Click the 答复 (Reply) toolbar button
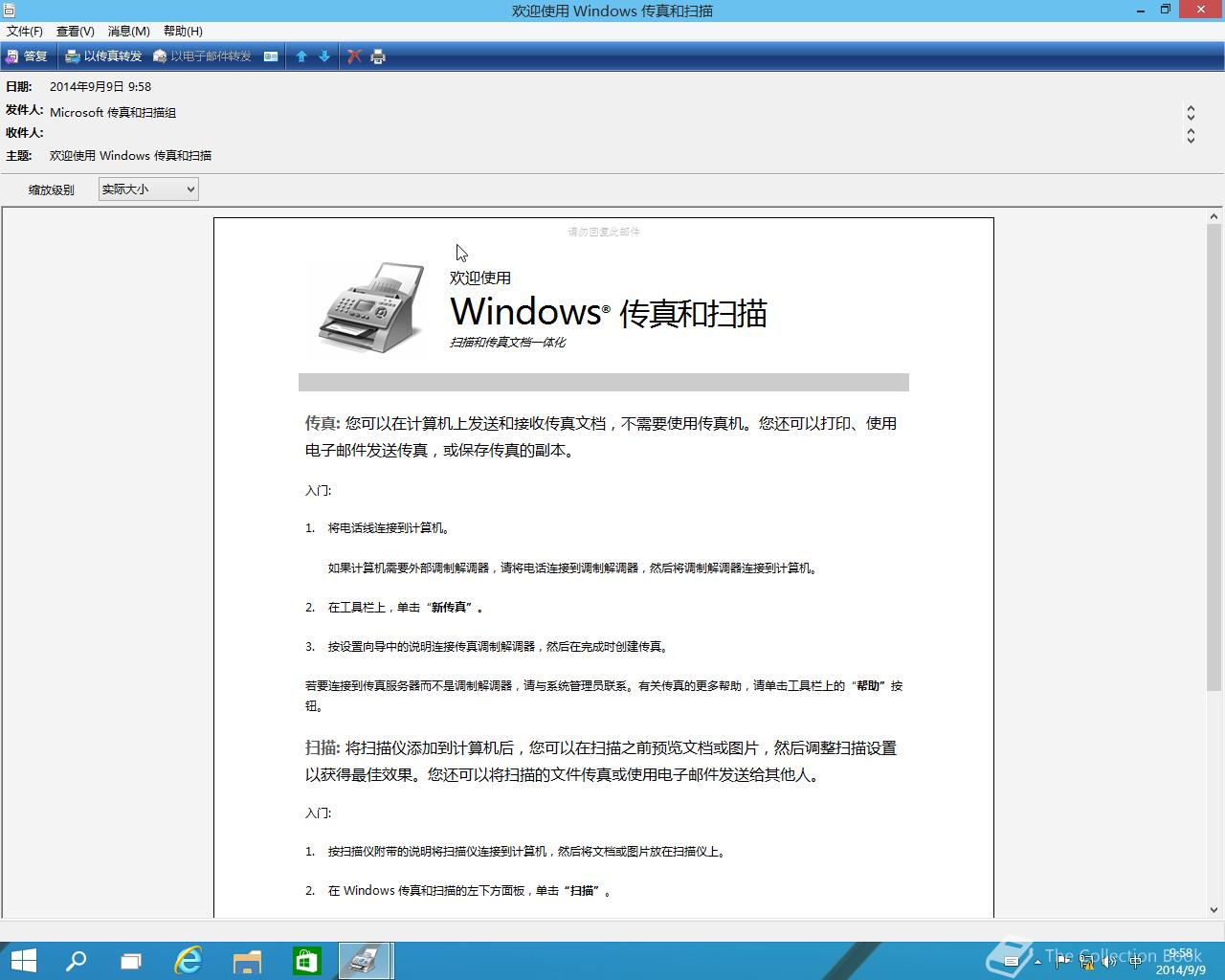This screenshot has height=980, width=1225. (x=26, y=56)
